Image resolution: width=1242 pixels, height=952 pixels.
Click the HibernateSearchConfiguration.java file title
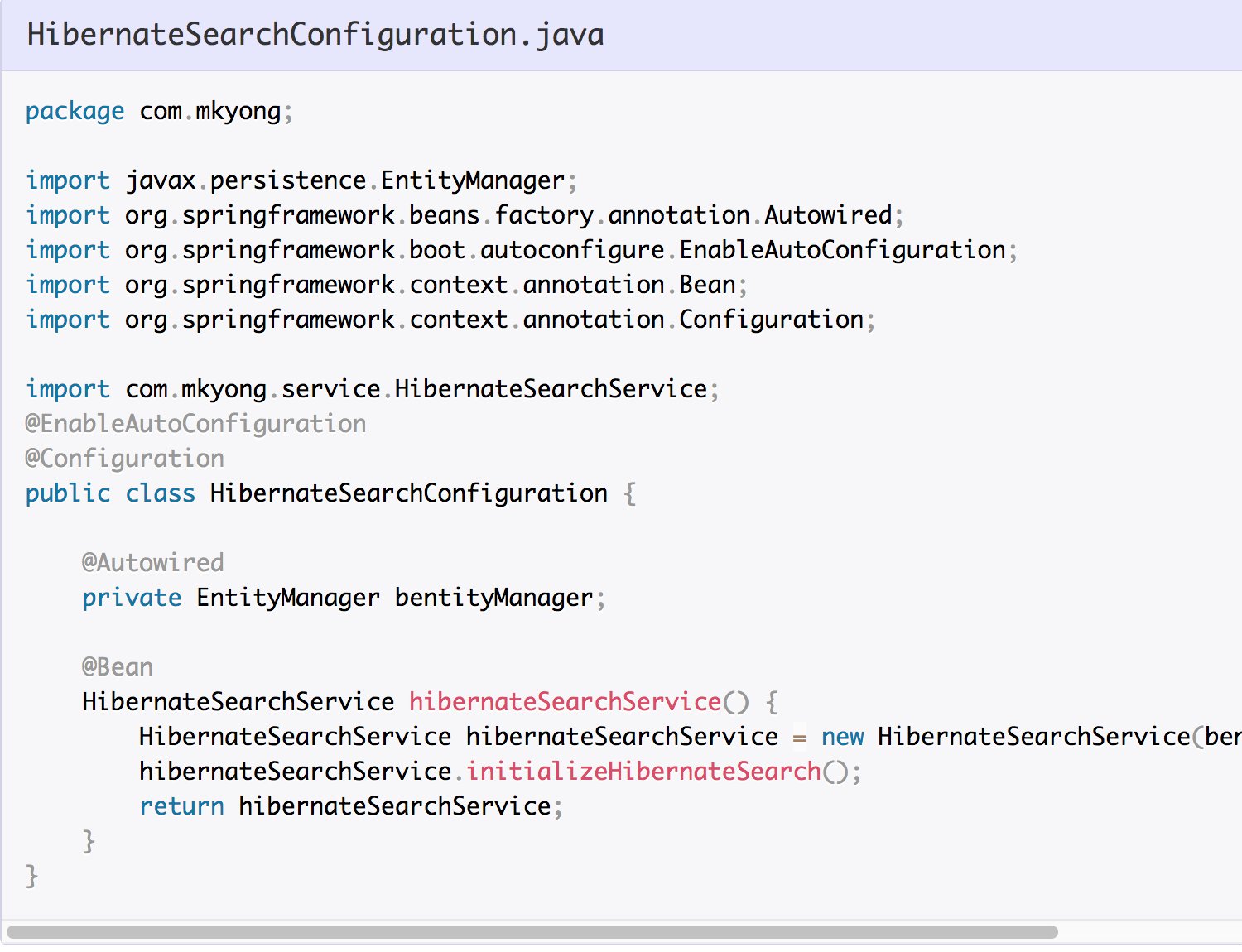pyautogui.click(x=315, y=35)
